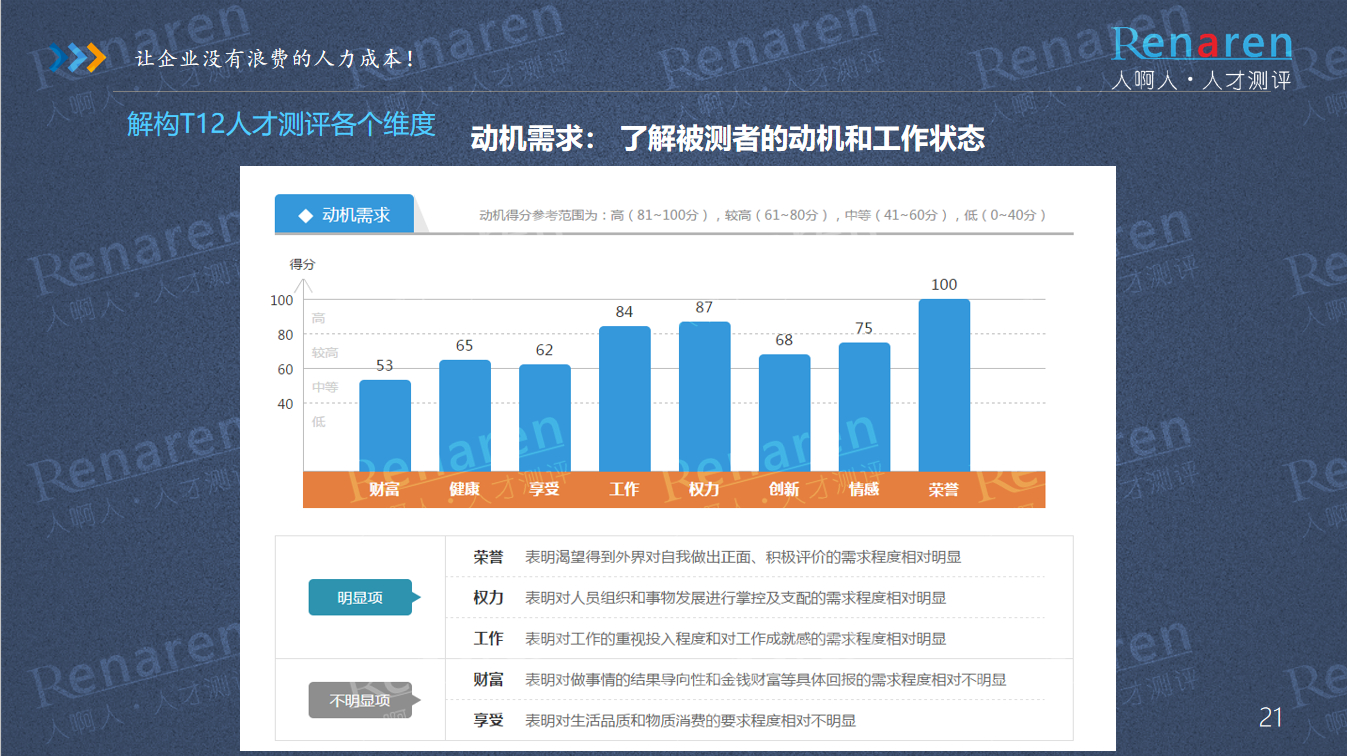Click the 动机得分参考范围 legend text
The image size is (1347, 756).
763,215
